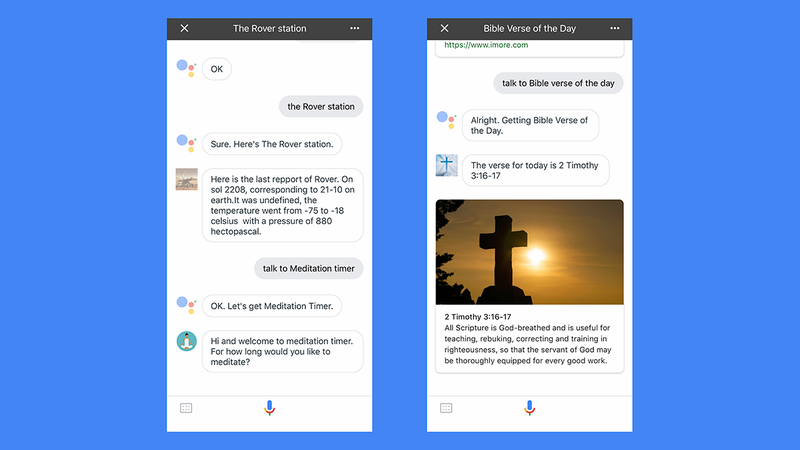Open the Rover station avatar thumbnail
This screenshot has width=800, height=450.
click(187, 179)
